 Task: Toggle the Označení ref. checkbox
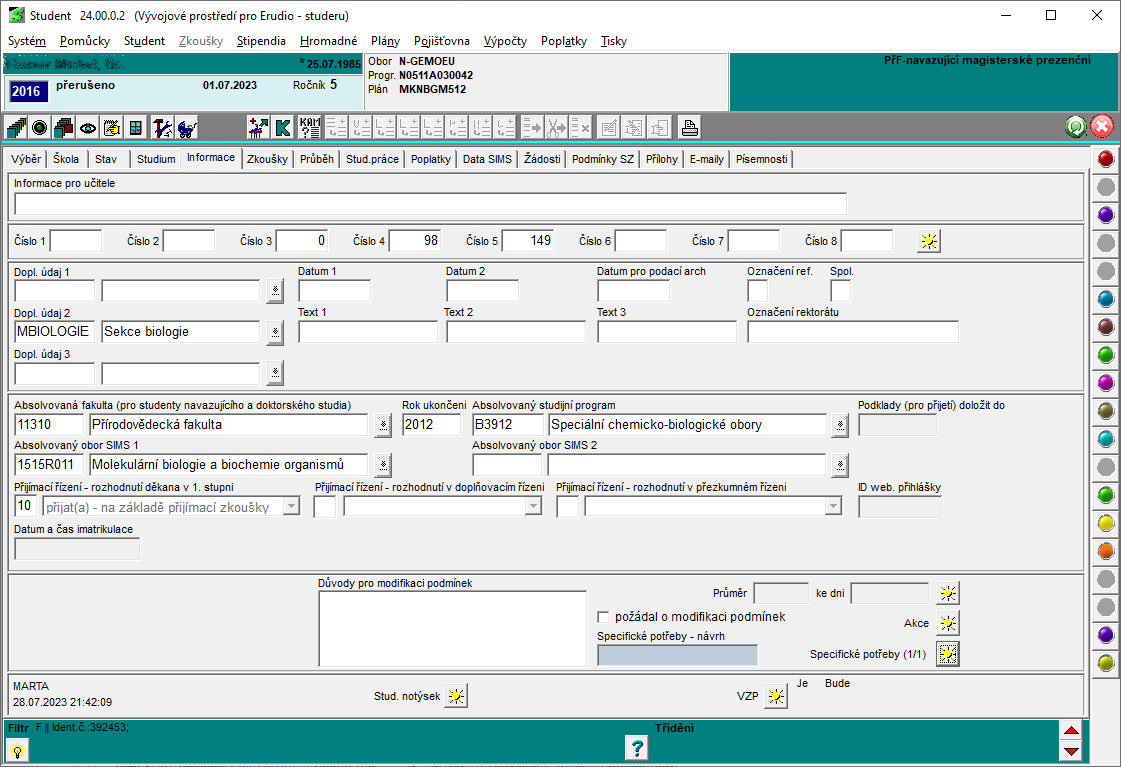[758, 291]
